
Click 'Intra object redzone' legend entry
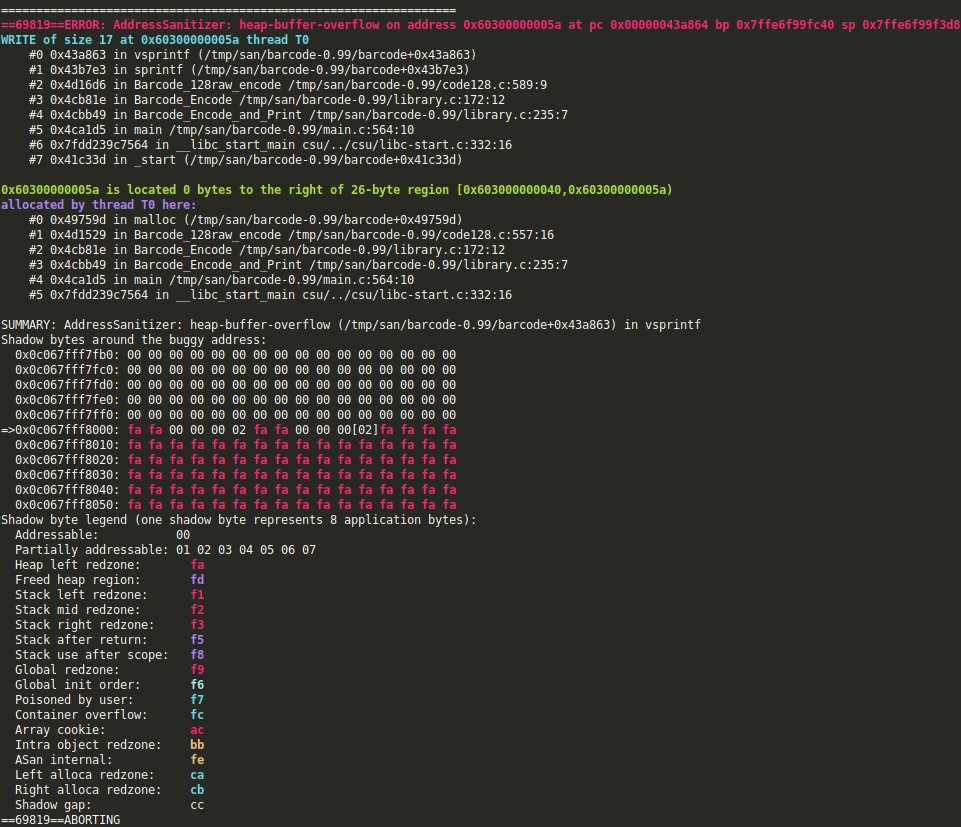109,745
